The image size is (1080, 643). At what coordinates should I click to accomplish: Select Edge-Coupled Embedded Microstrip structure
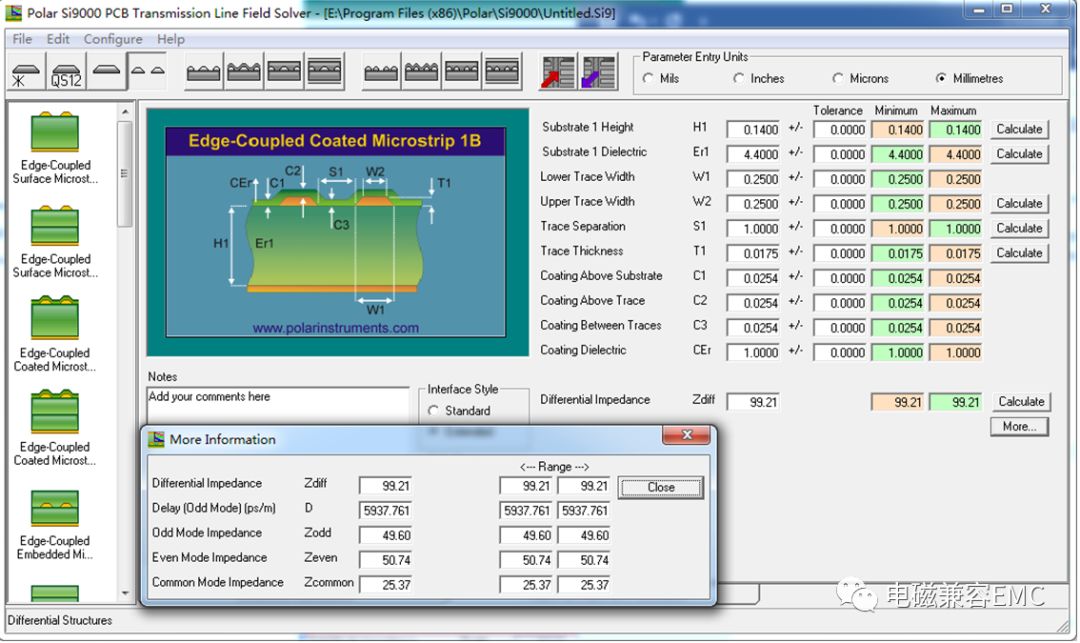(x=55, y=525)
